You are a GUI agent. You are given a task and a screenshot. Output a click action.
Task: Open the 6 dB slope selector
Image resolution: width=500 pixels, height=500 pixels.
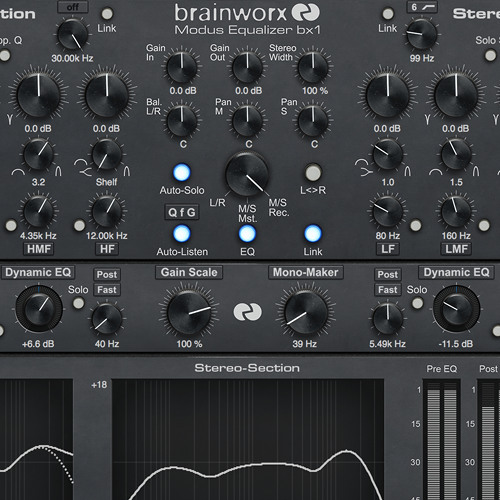click(422, 7)
